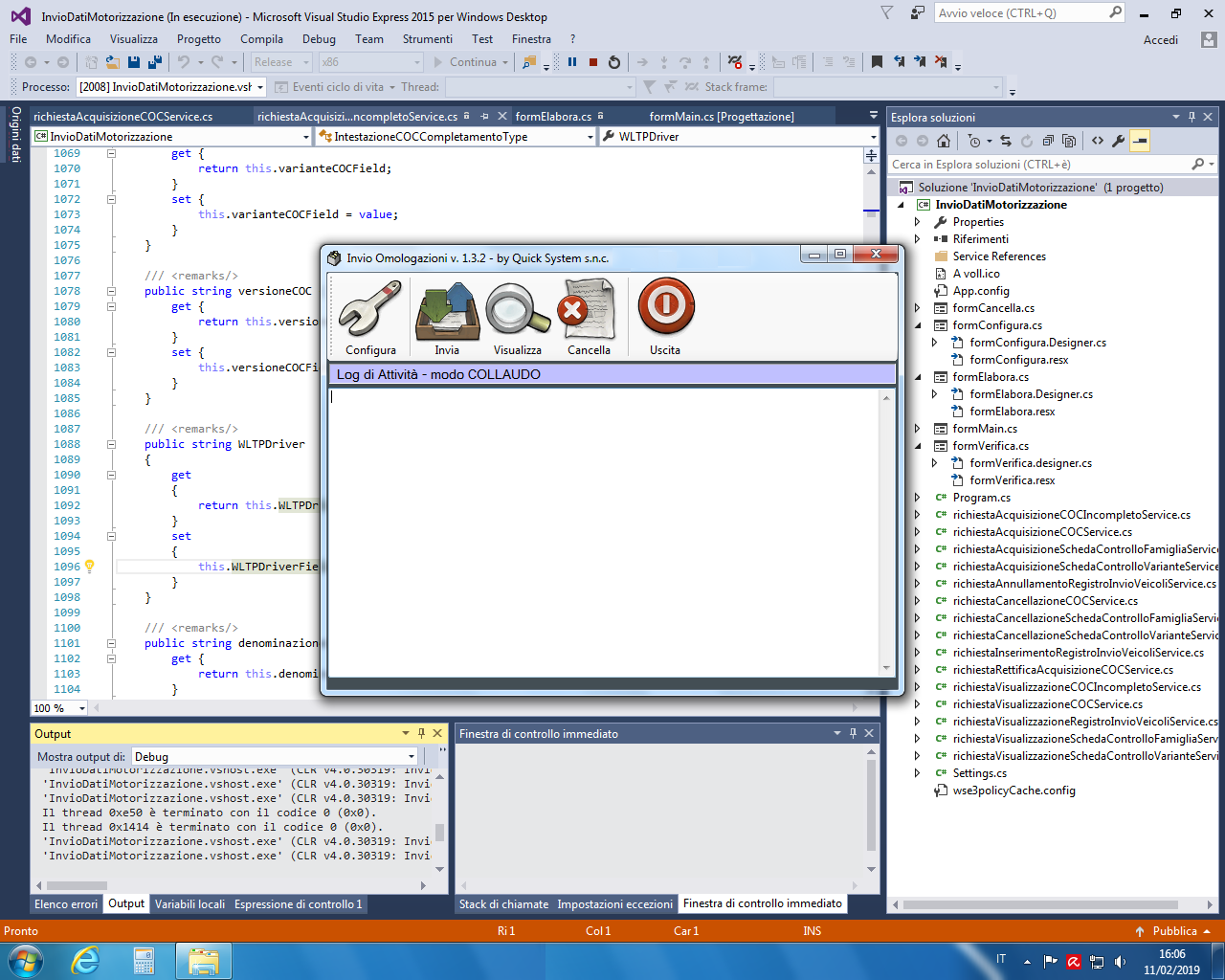Image resolution: width=1225 pixels, height=980 pixels.
Task: Toggle the Preview Selected Items icon
Action: pos(1140,141)
